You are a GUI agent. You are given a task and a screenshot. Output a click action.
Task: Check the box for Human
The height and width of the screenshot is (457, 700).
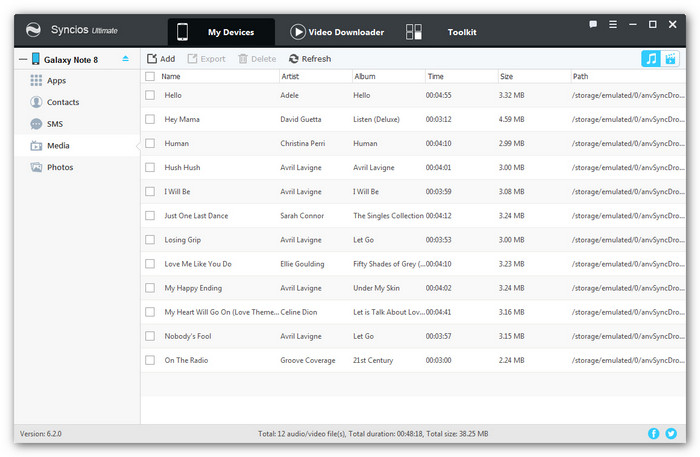[x=150, y=144]
